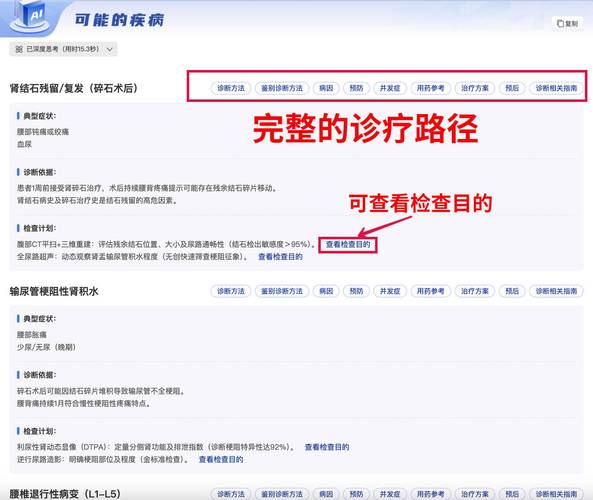
Task: Open 诊断相关指南 tag for 输尿管梗阻性肾积水
Action: tap(556, 291)
